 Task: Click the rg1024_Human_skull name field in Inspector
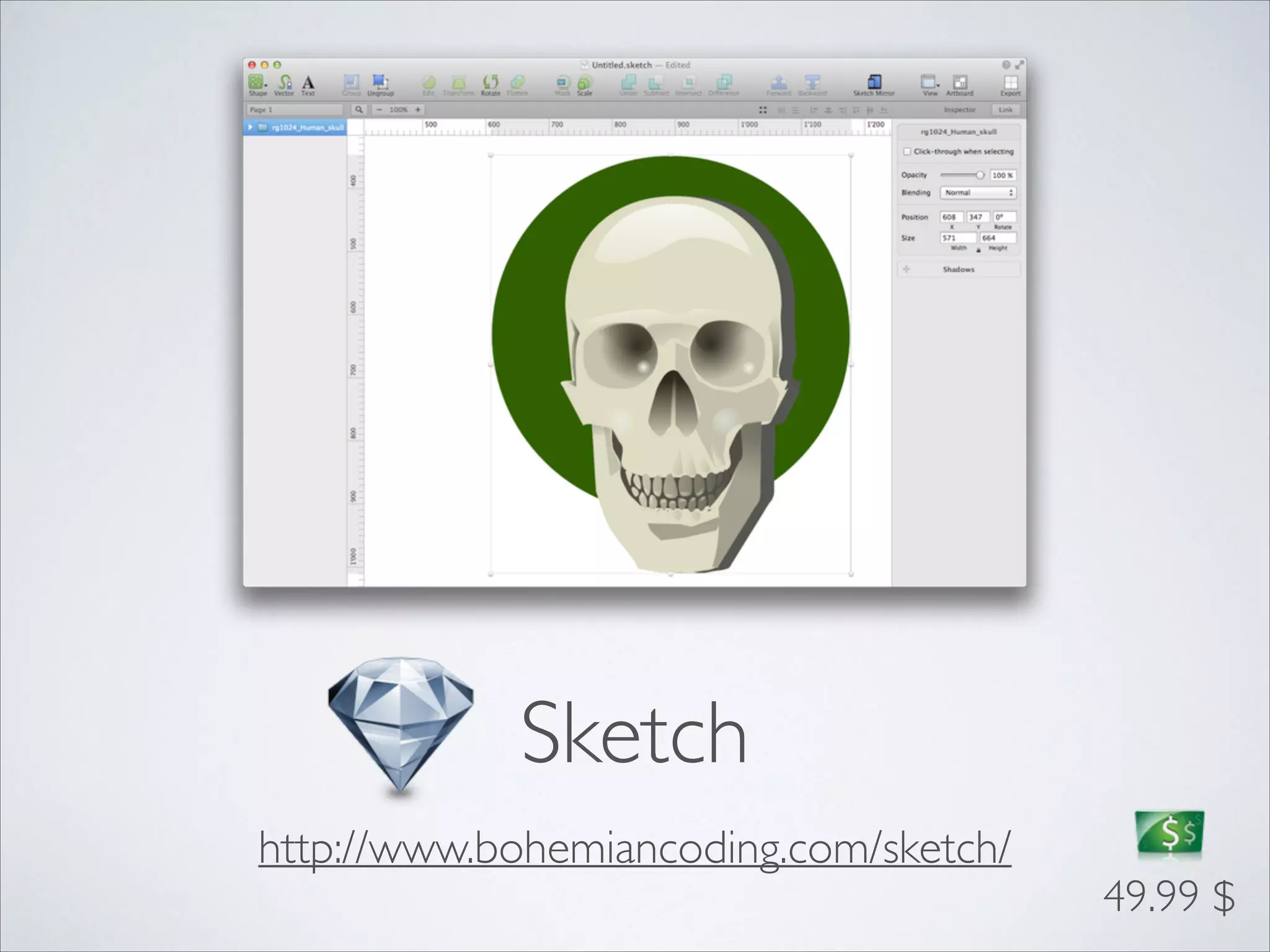pyautogui.click(x=959, y=131)
